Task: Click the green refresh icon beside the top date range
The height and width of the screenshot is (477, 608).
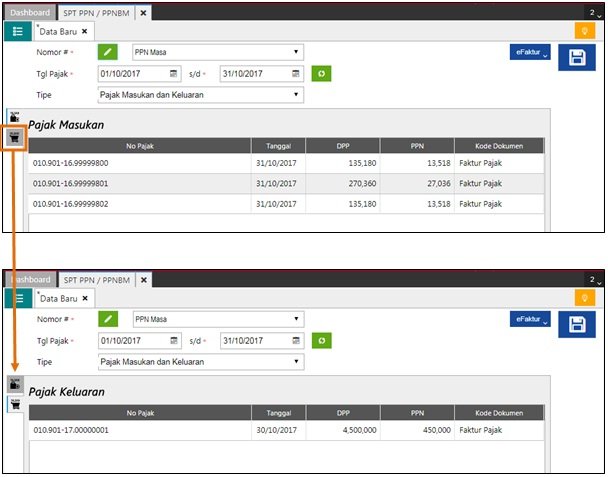Action: (x=321, y=74)
